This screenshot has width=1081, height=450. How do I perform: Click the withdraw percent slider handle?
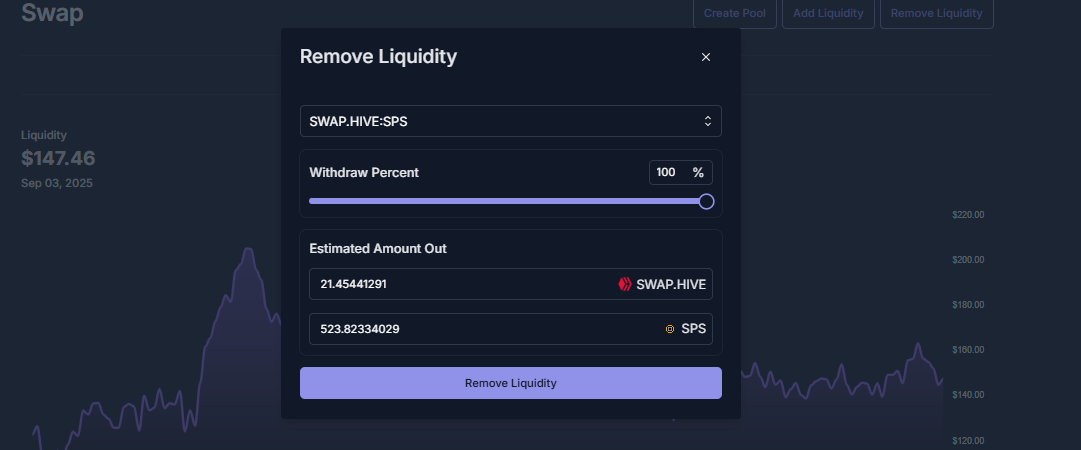[x=706, y=201]
